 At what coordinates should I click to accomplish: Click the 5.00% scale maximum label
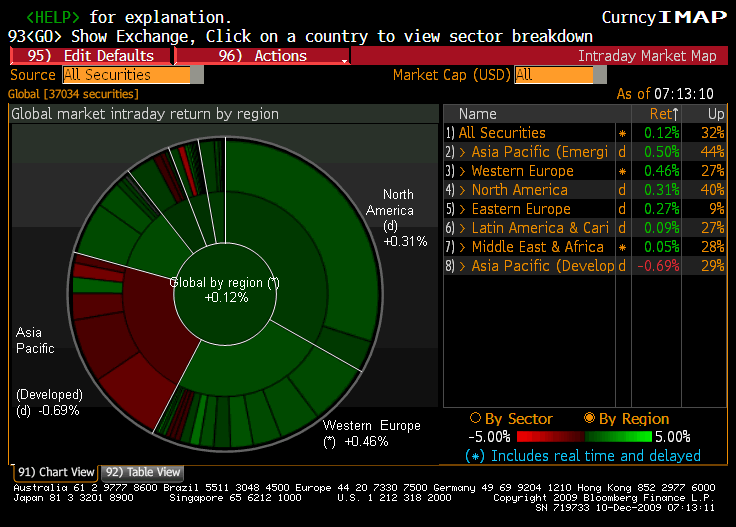pyautogui.click(x=673, y=437)
